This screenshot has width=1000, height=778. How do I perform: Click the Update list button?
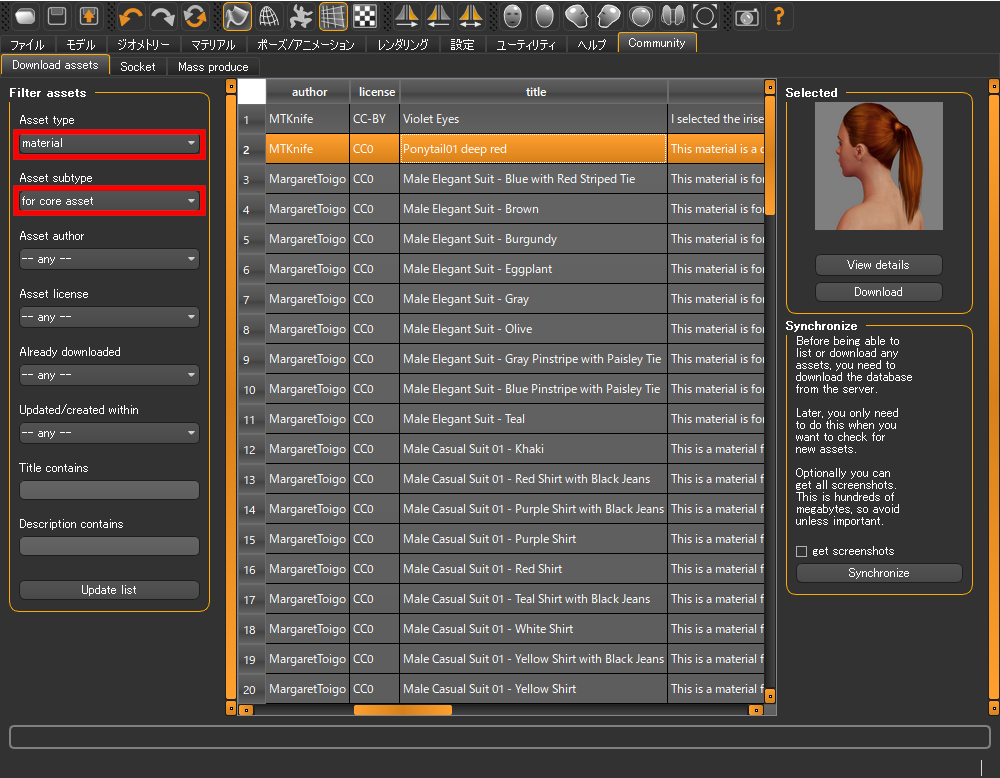point(108,590)
